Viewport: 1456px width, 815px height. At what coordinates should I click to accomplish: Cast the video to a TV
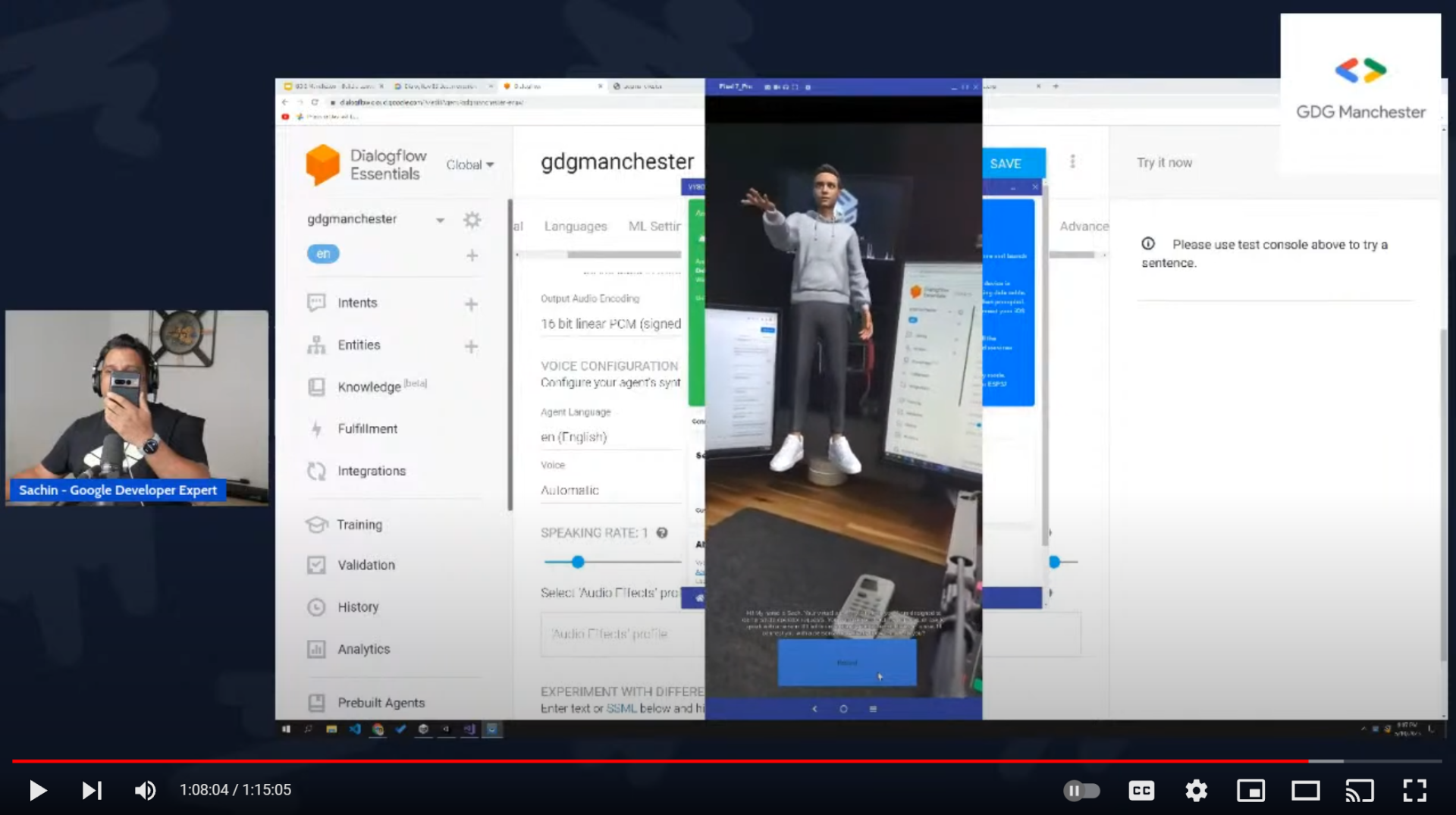tap(1360, 791)
